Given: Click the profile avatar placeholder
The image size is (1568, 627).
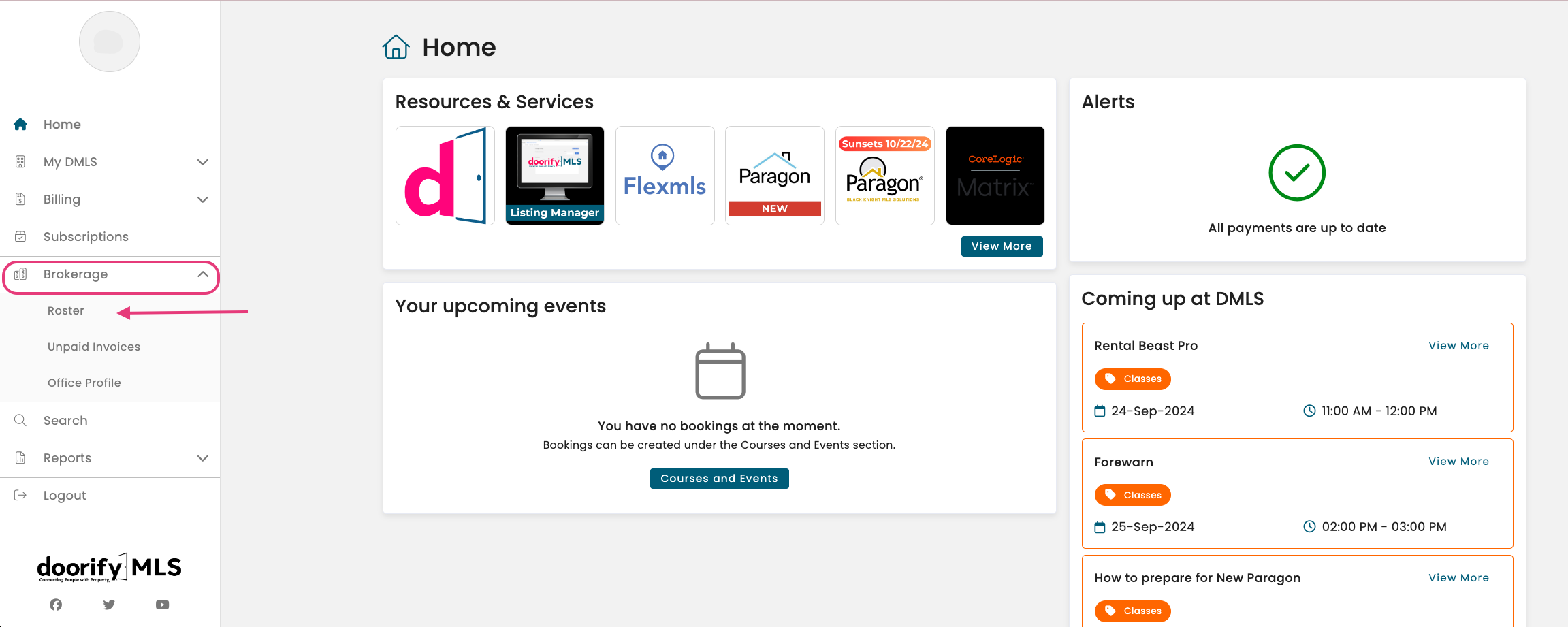Looking at the screenshot, I should click(x=110, y=42).
